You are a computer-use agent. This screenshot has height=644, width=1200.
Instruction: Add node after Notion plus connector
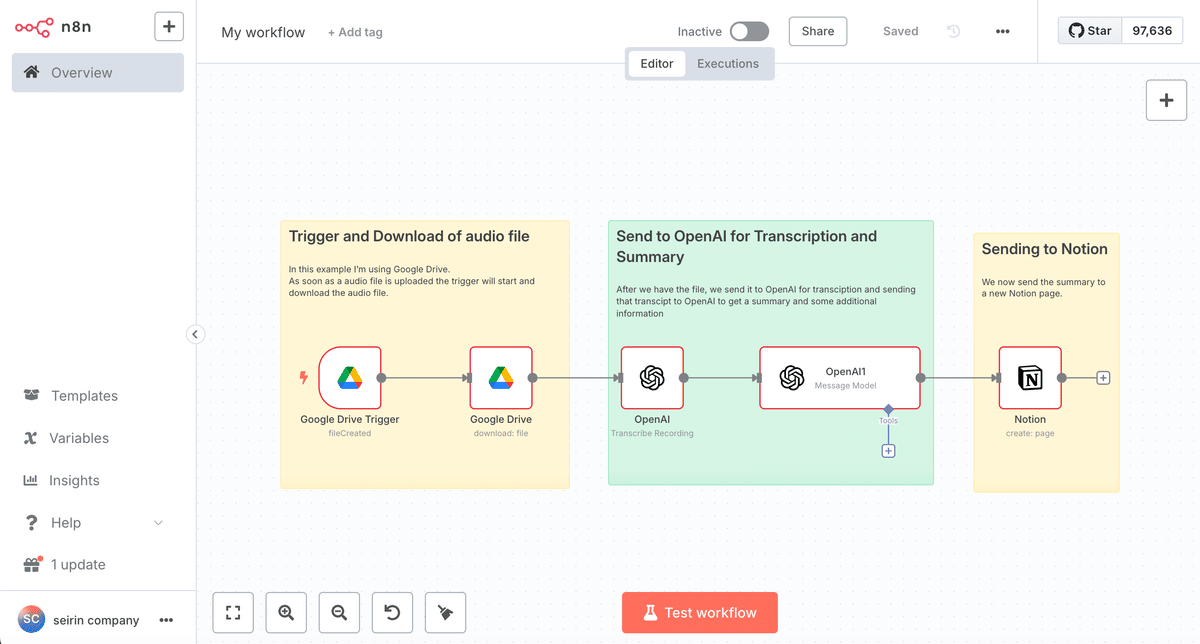(1103, 378)
